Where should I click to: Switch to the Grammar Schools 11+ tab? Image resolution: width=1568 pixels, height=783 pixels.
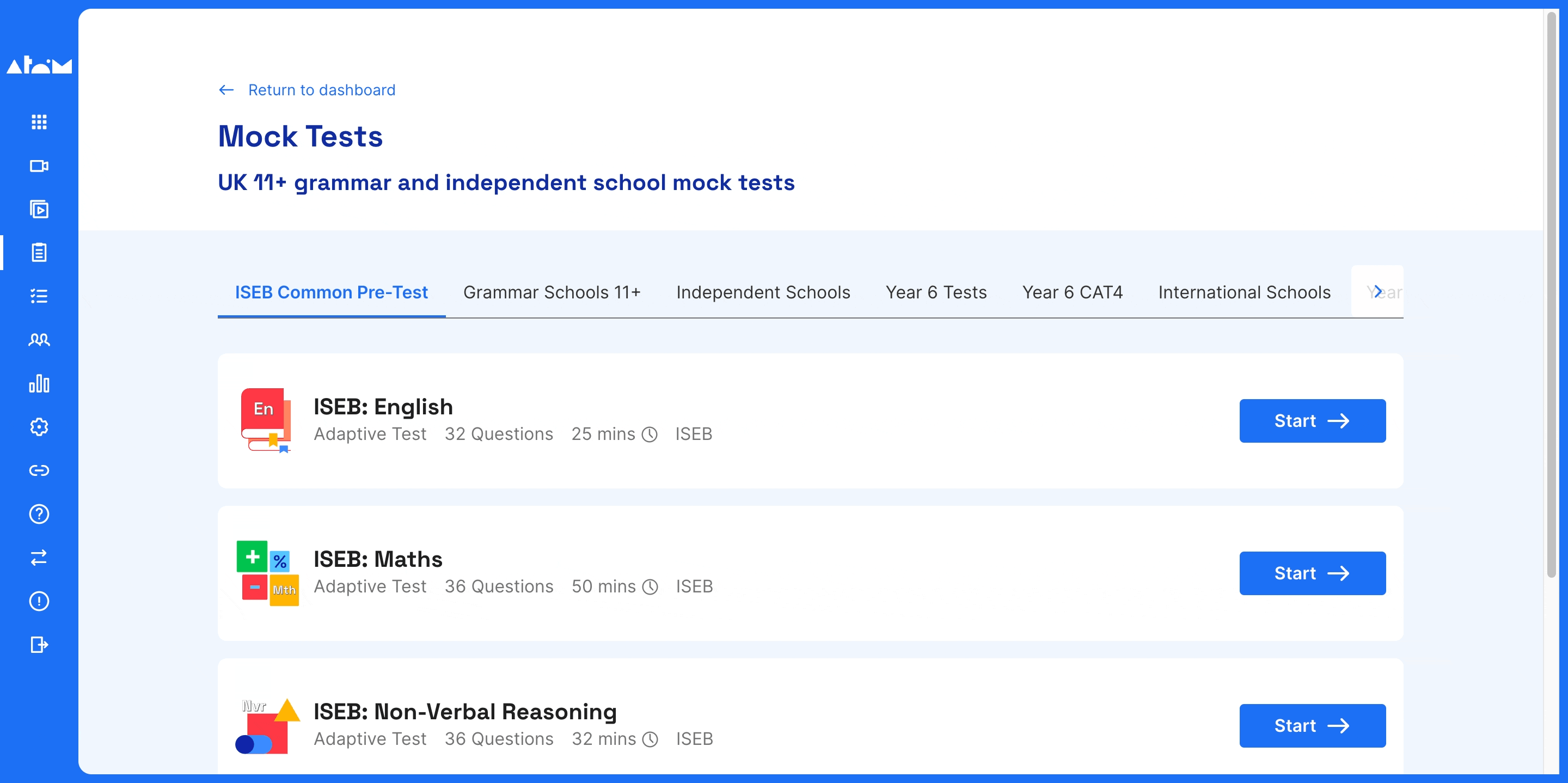click(552, 293)
